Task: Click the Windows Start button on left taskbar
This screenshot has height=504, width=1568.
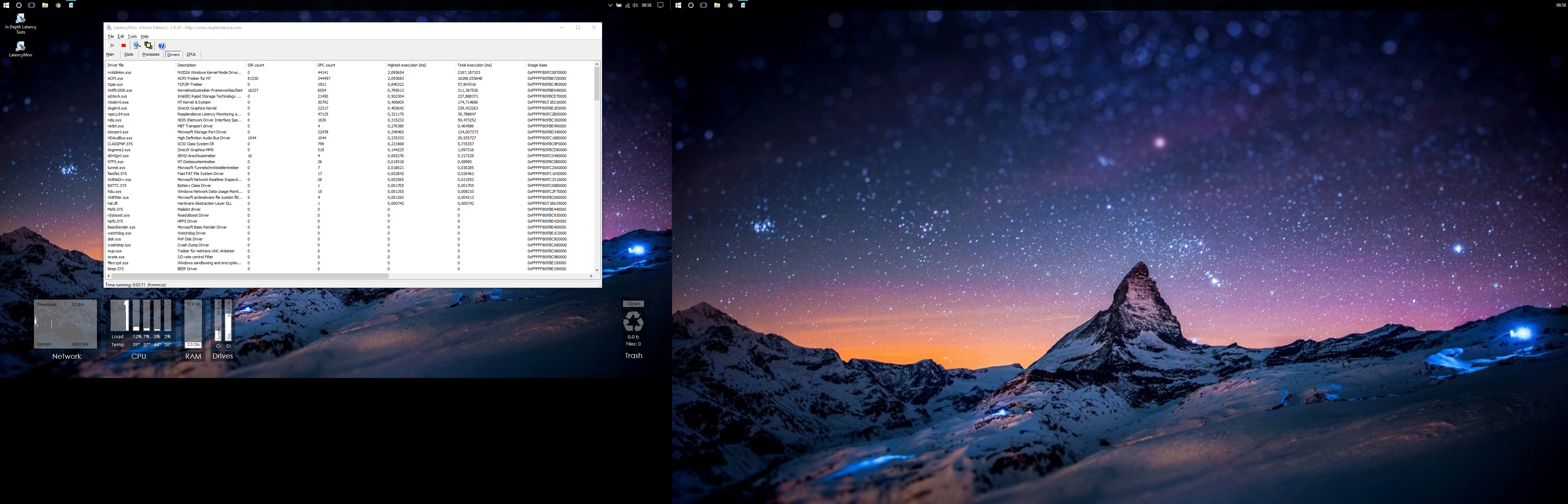Action: click(x=6, y=5)
